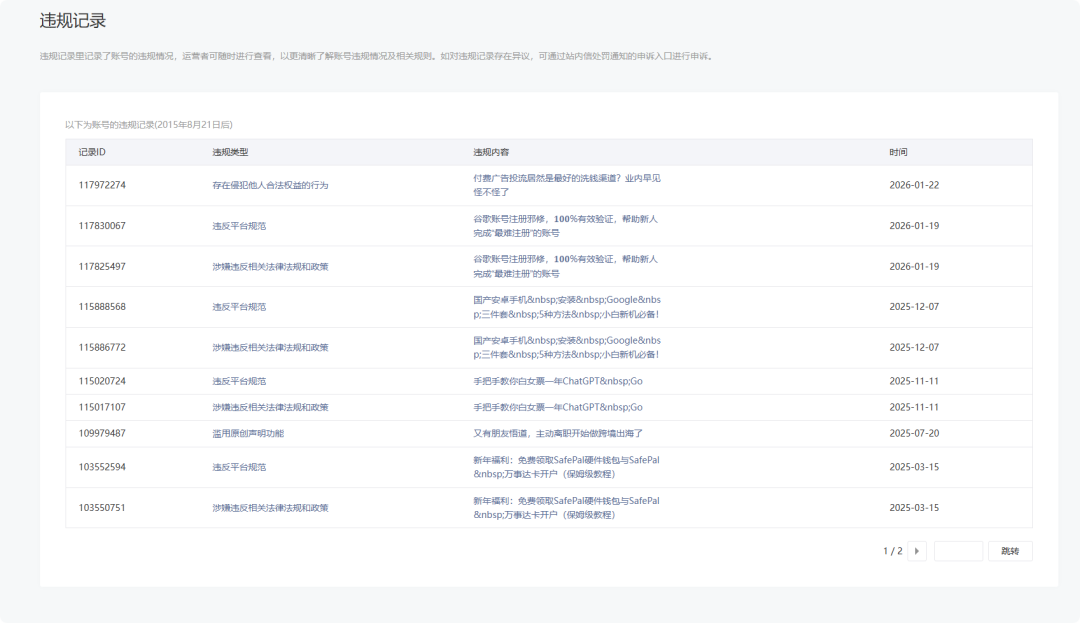Image resolution: width=1080 pixels, height=623 pixels.
Task: Open 违反平台规范 link for record 115888568
Action: (x=239, y=307)
